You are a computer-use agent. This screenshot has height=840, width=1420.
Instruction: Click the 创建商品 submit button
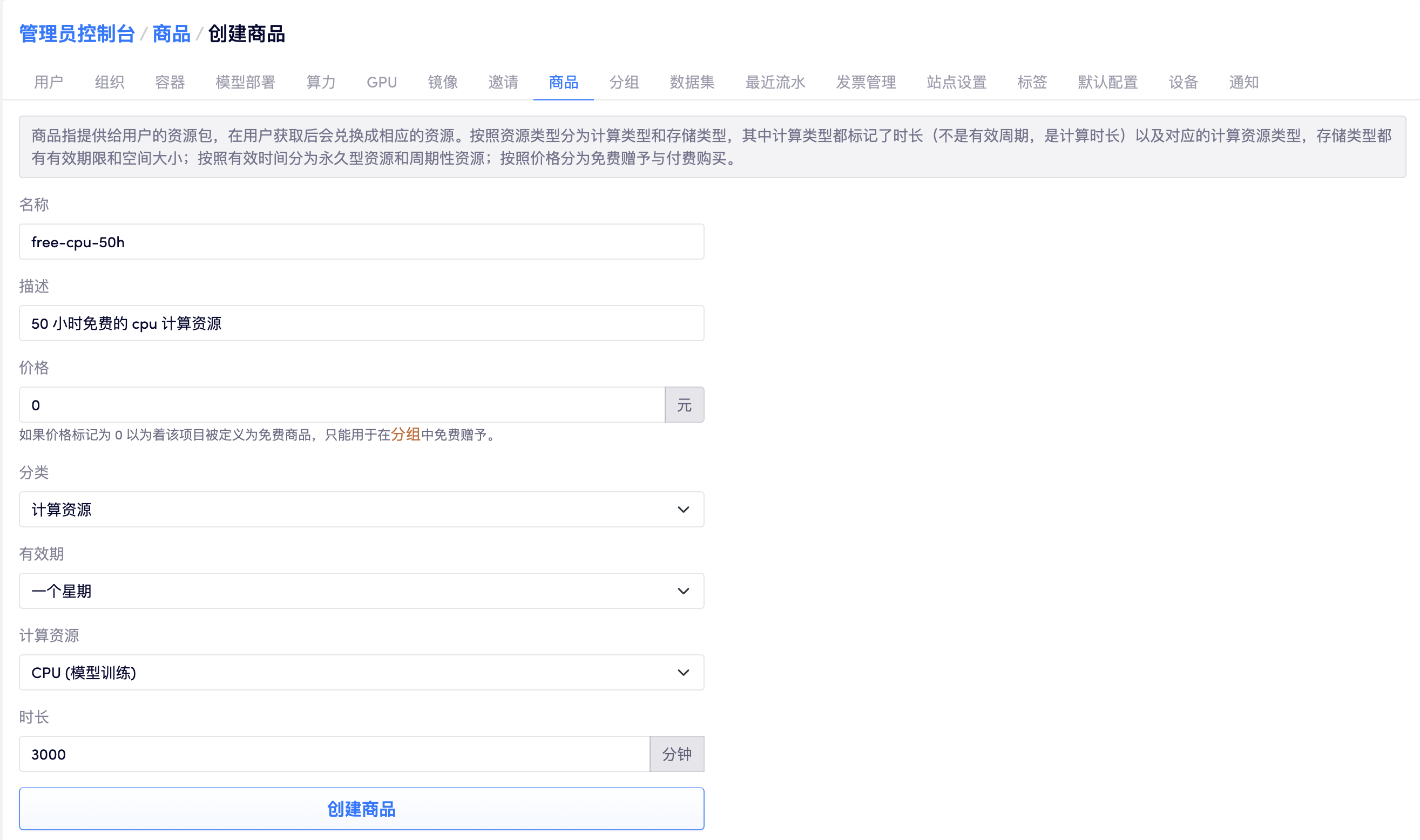(361, 809)
